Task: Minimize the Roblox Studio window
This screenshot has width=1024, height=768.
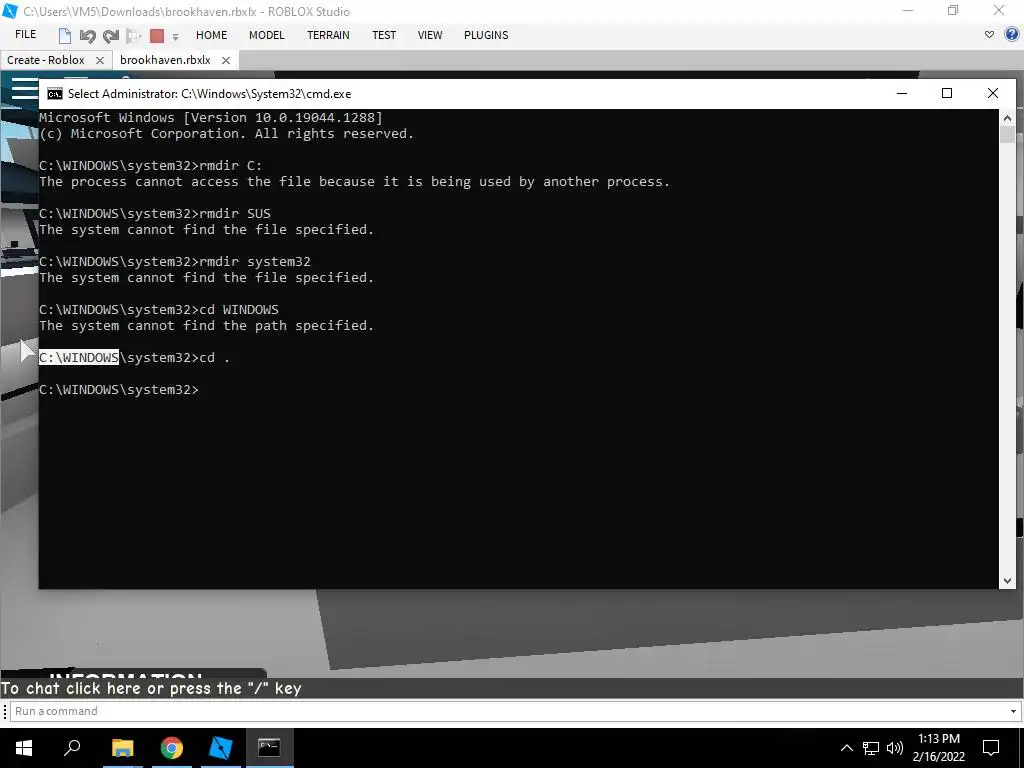Action: click(x=908, y=11)
